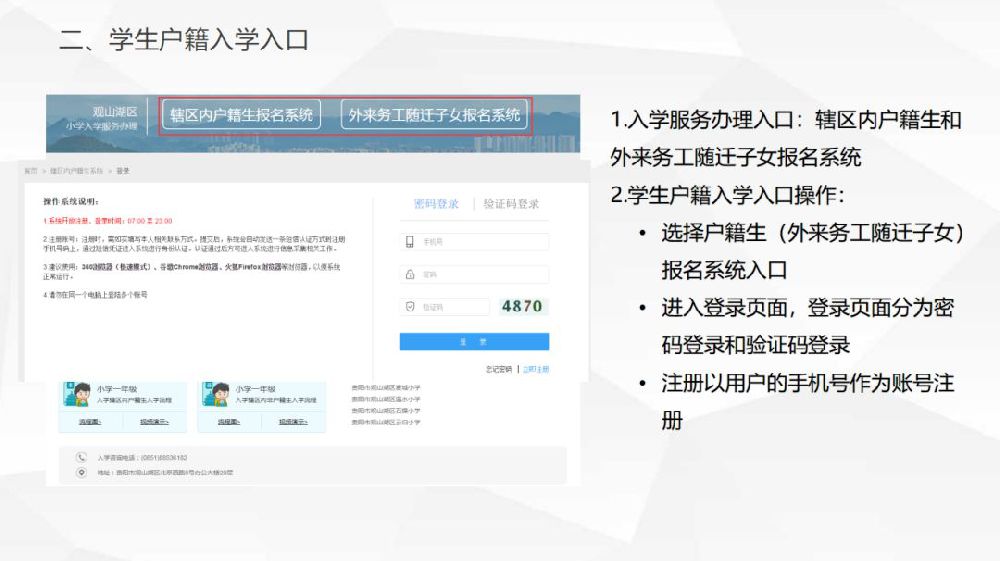The width and height of the screenshot is (1000, 561).
Task: Select the 入学咨询电话 number text
Action: (142, 458)
